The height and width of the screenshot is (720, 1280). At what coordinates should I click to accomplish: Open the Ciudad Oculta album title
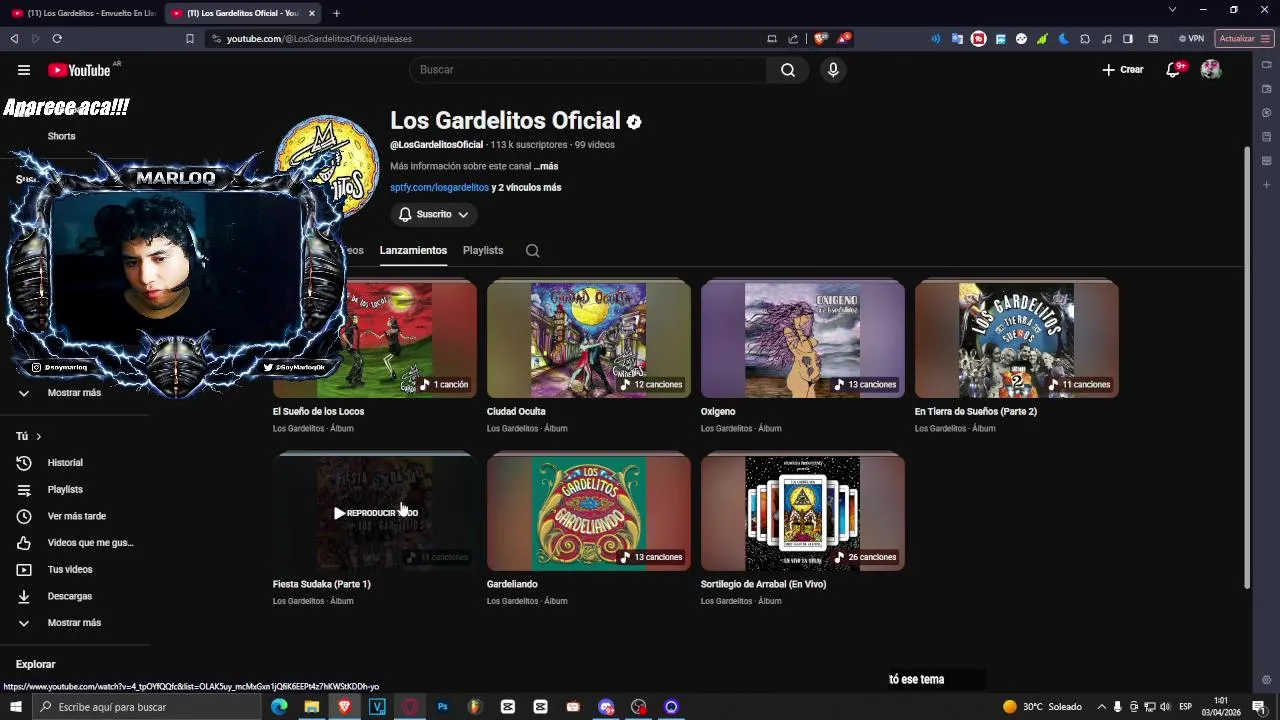click(x=516, y=412)
